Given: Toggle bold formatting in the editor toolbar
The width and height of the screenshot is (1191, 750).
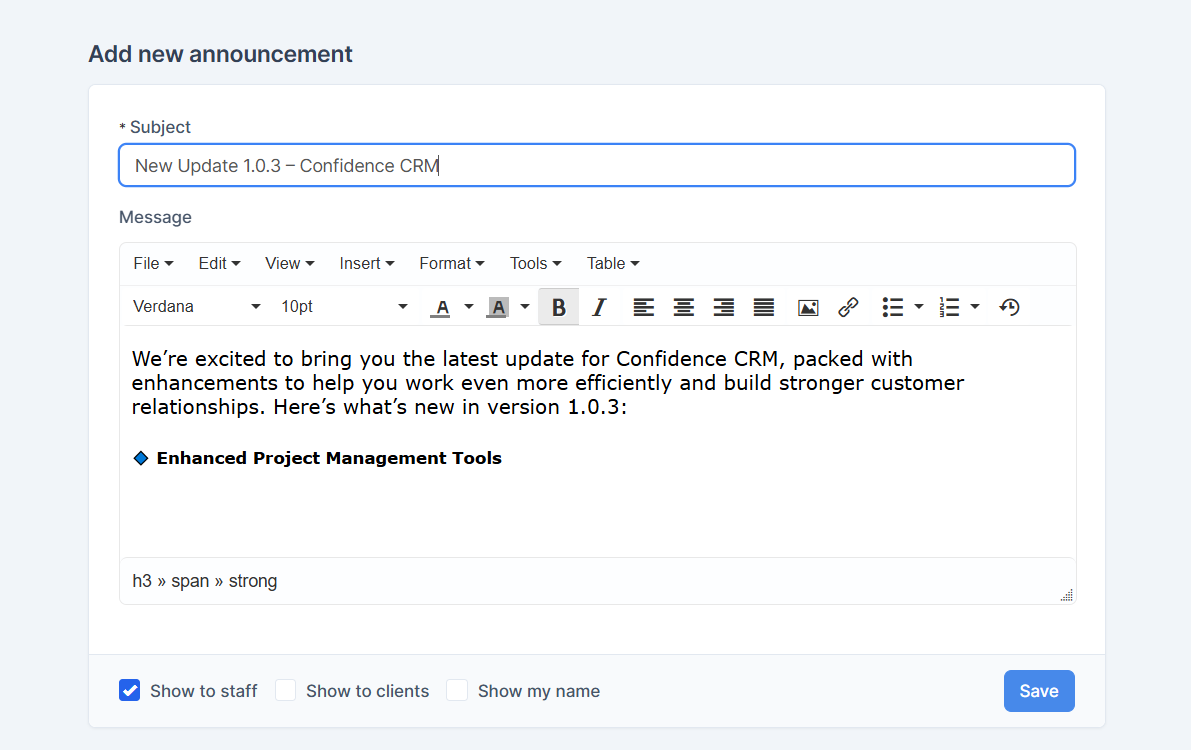Looking at the screenshot, I should pyautogui.click(x=558, y=307).
